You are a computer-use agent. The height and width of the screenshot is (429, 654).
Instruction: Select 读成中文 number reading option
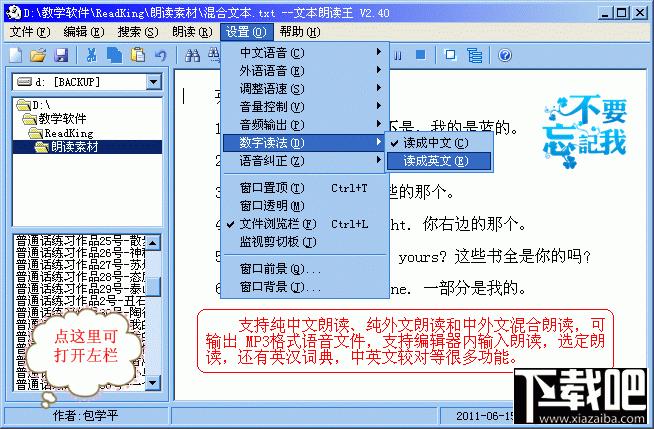point(435,143)
